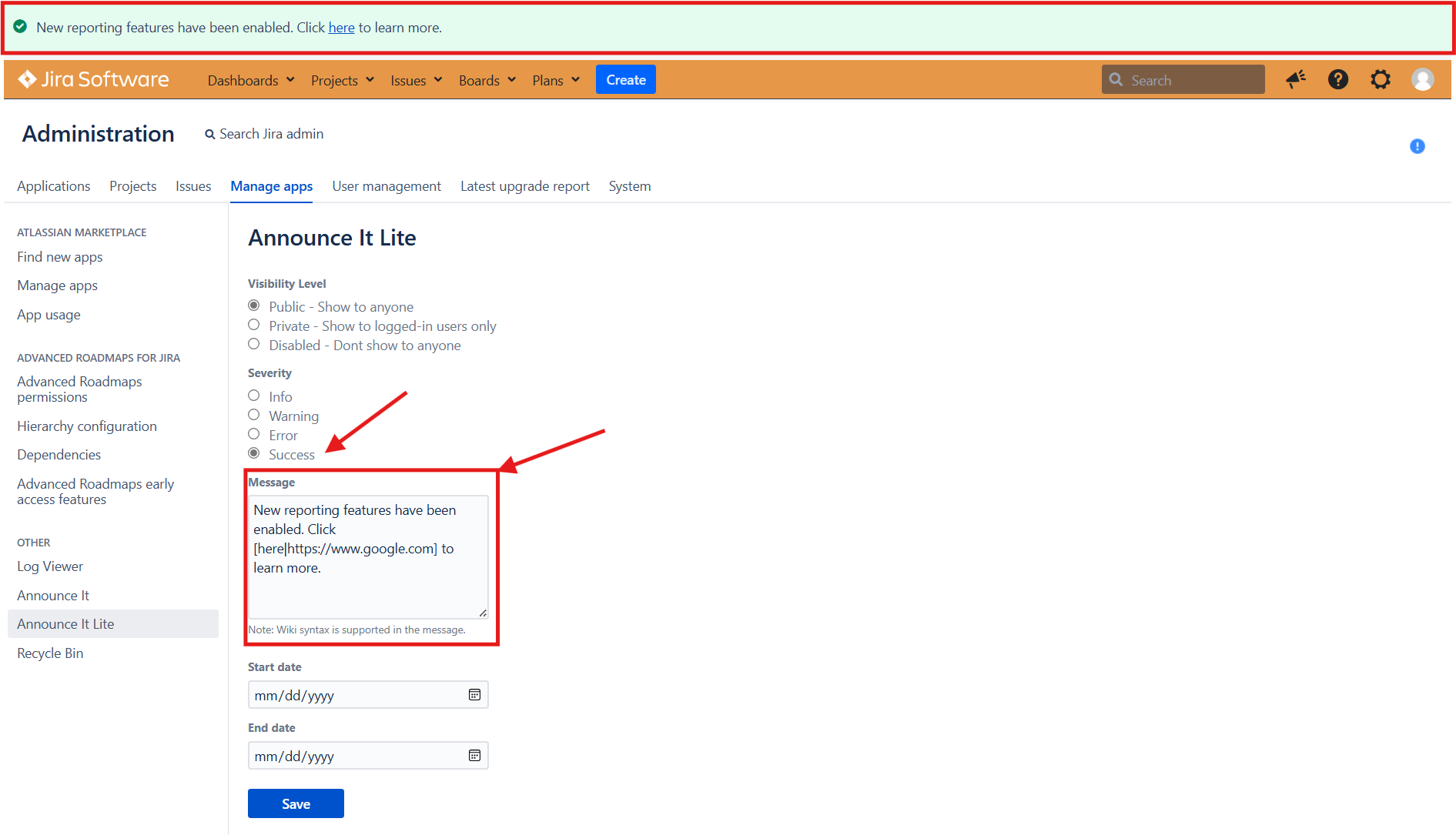Viewport: 1456px width, 835px height.
Task: Select Private visibility level option
Action: [254, 326]
